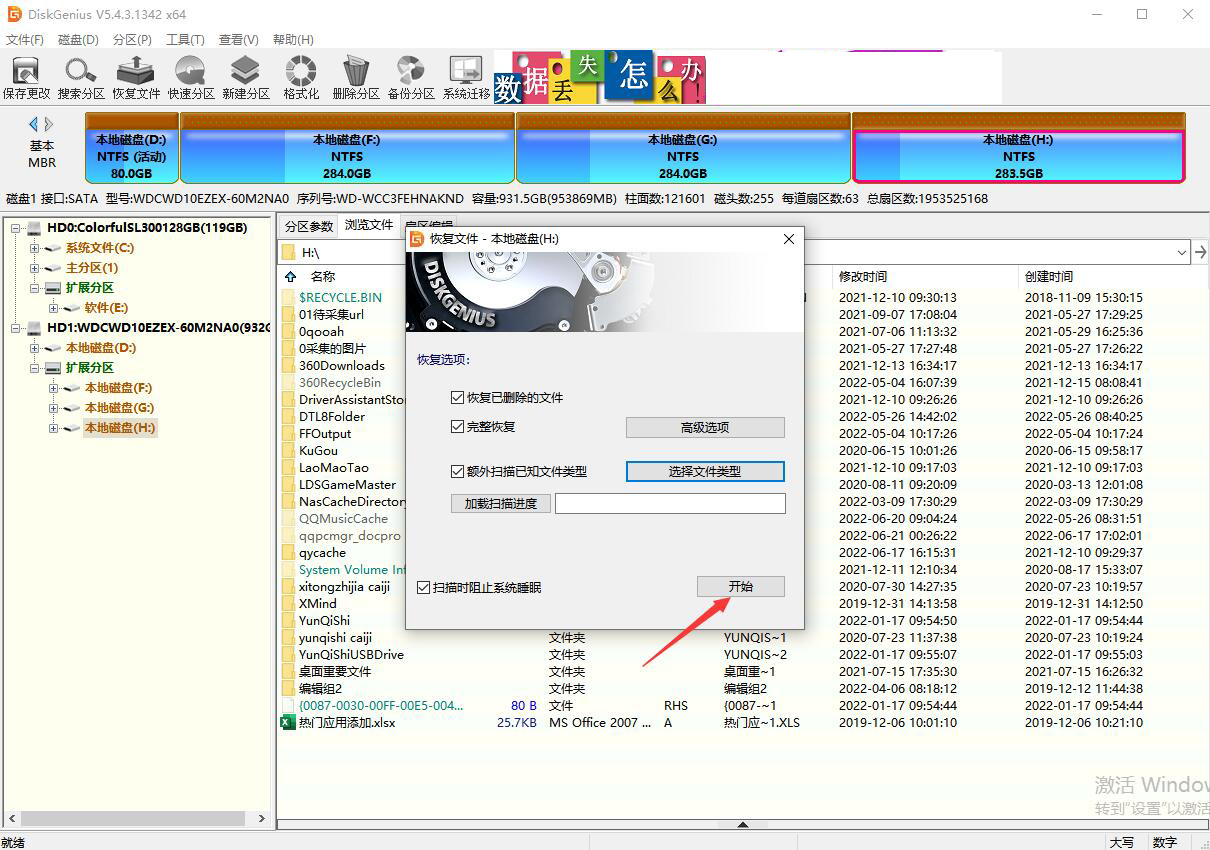Viewport: 1210px width, 850px height.
Task: Start the 系统迁移 system migration tool
Action: 466,78
